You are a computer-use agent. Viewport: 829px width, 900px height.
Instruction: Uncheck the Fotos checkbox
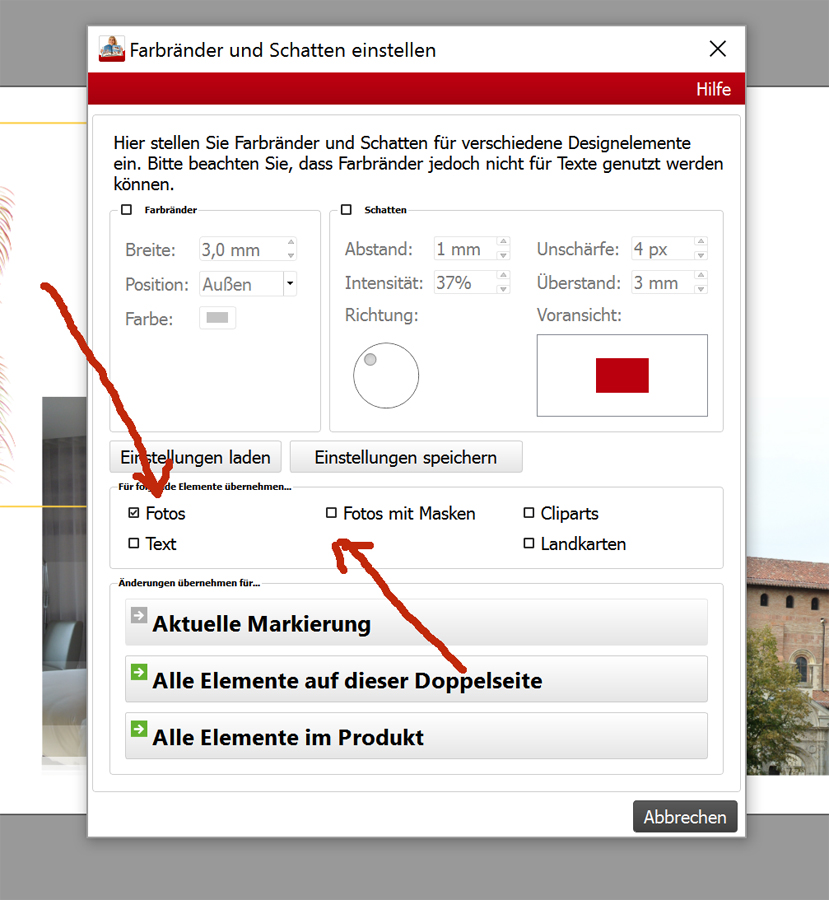[134, 513]
